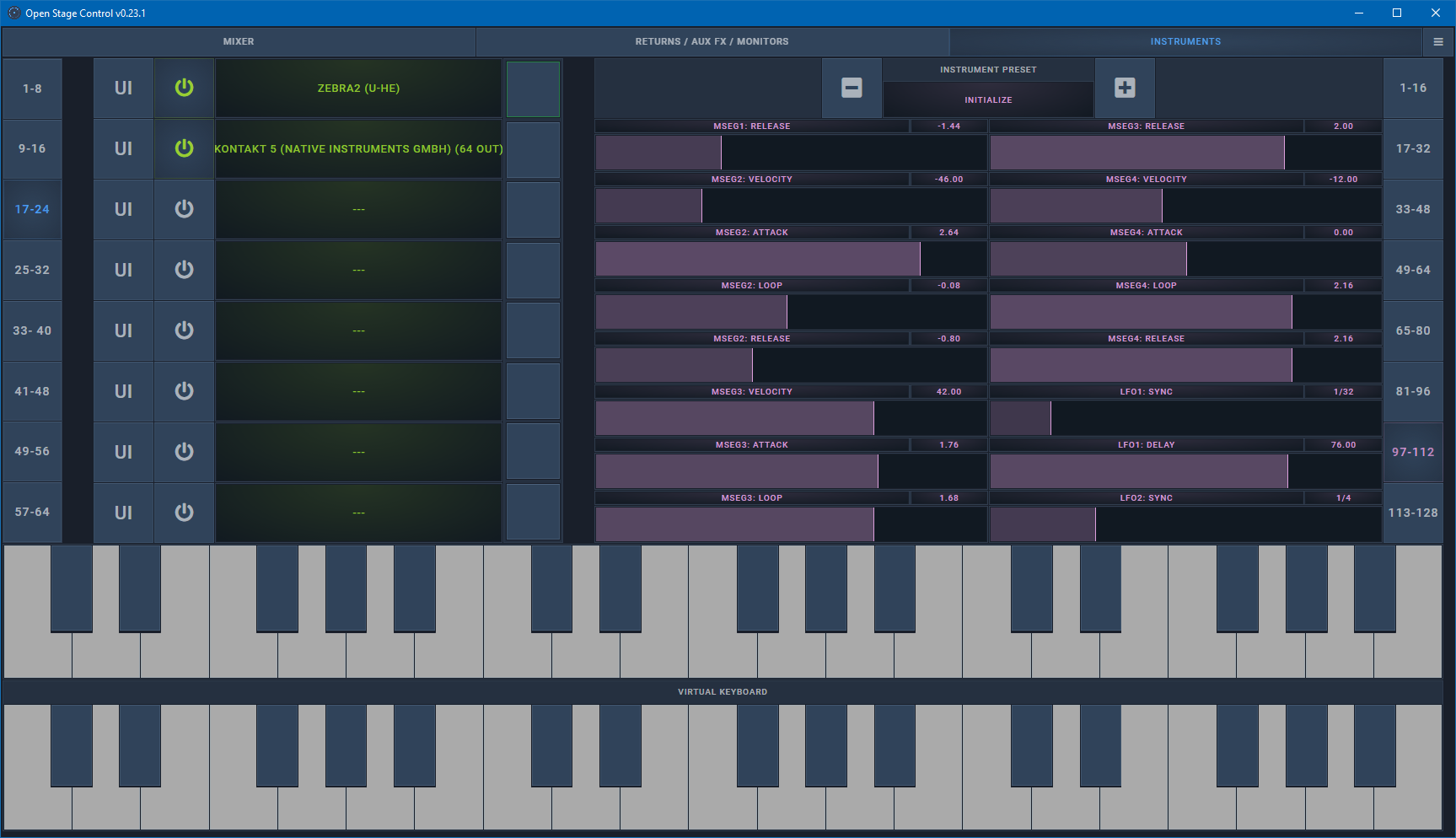Image resolution: width=1456 pixels, height=838 pixels.
Task: Open UI button in 41-48 row
Action: click(x=123, y=391)
